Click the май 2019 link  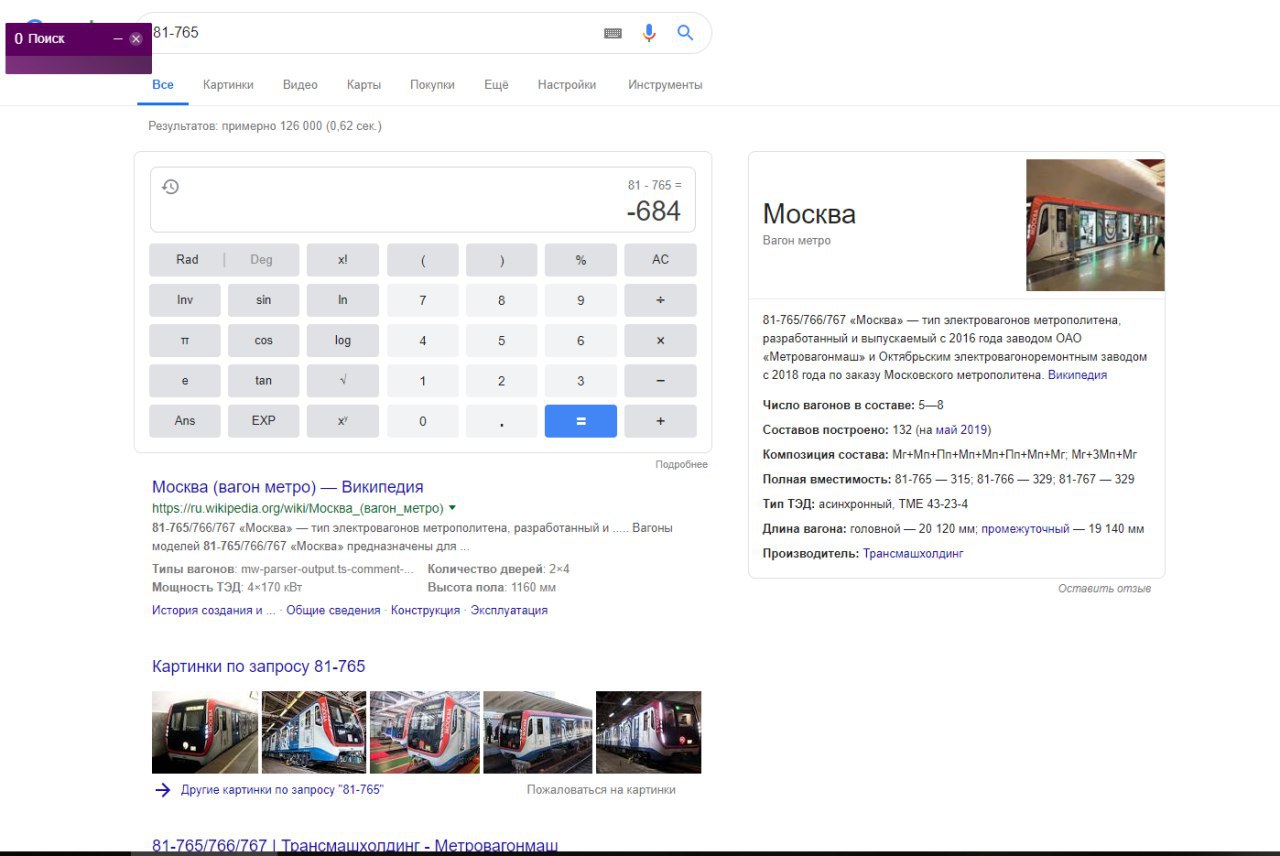[x=961, y=430]
